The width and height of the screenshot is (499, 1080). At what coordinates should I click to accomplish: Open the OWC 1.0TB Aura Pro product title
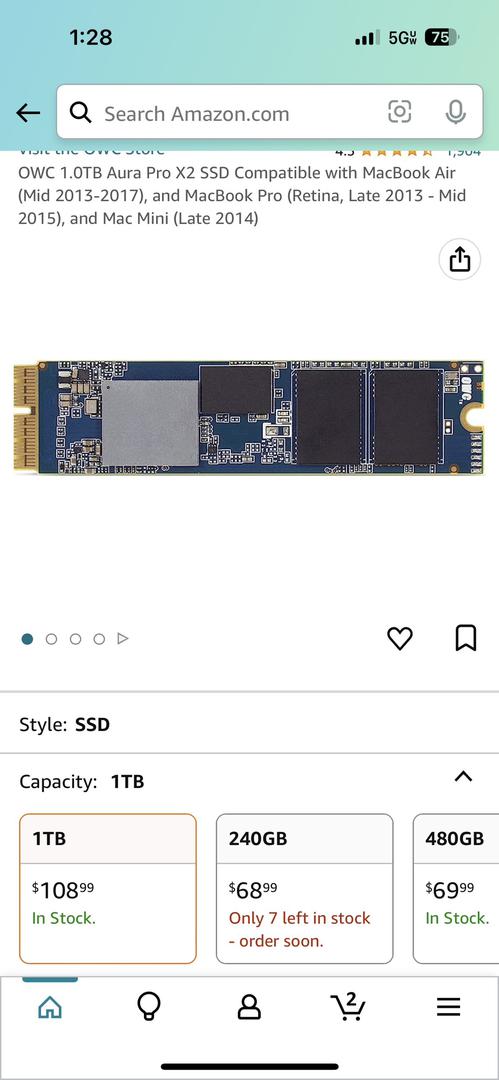click(x=242, y=196)
